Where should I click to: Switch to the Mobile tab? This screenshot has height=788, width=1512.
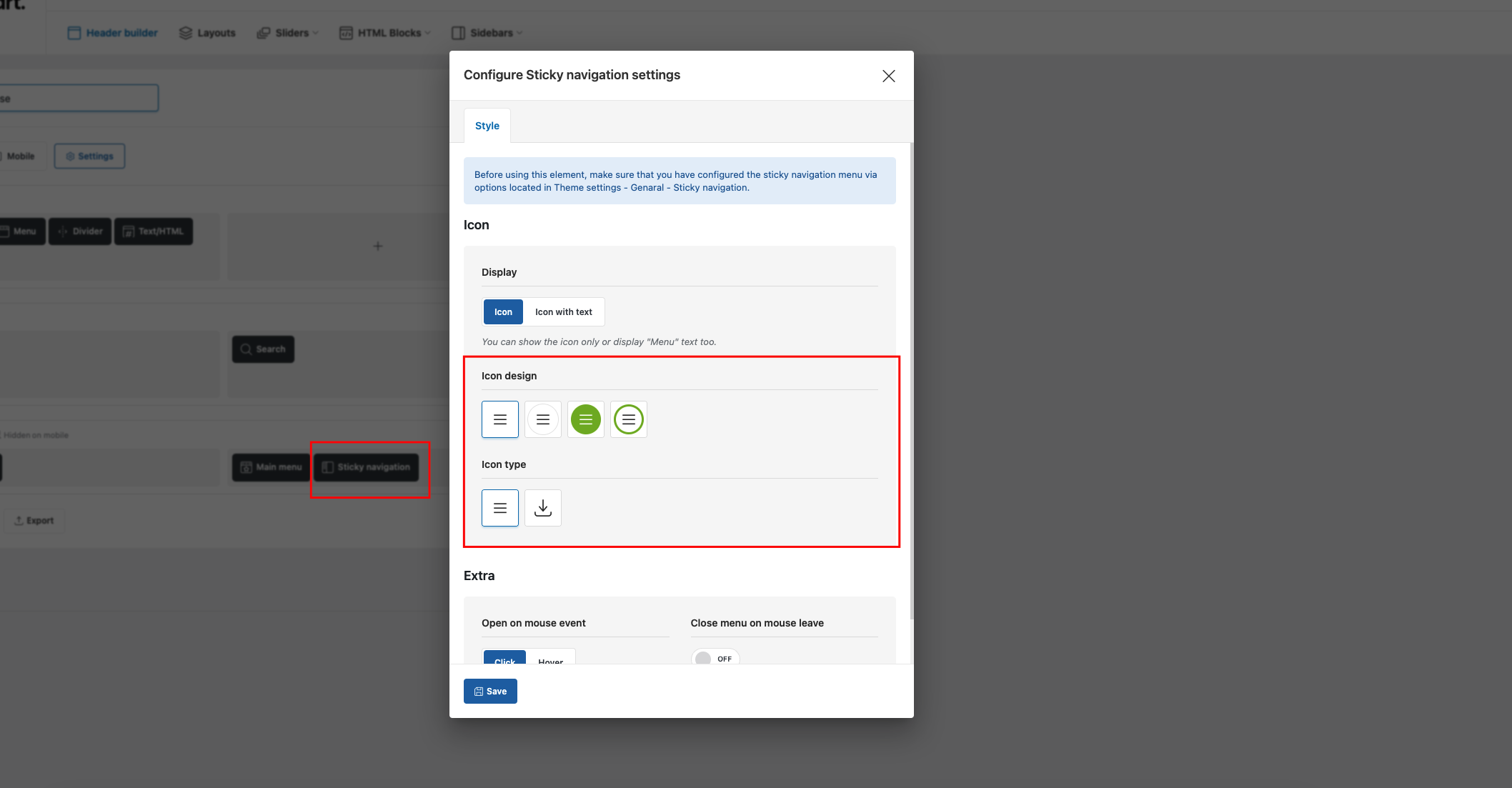(20, 156)
